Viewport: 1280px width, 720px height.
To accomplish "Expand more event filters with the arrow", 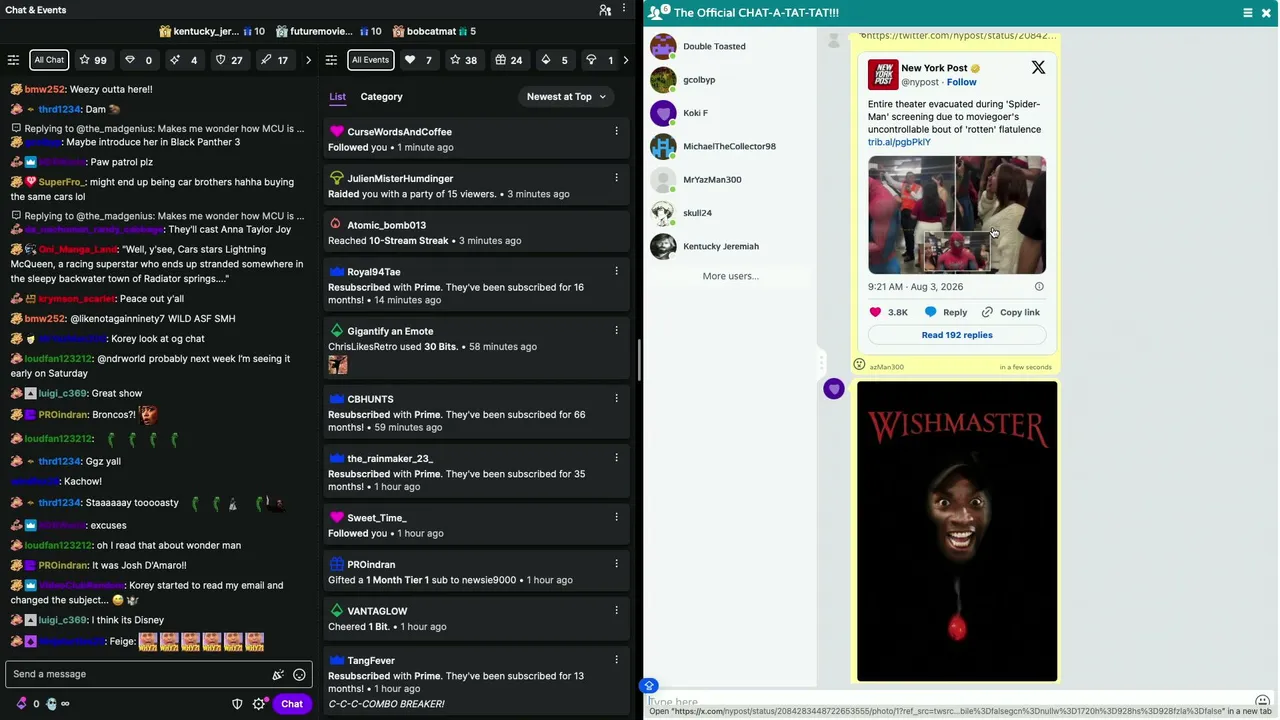I will pos(626,60).
